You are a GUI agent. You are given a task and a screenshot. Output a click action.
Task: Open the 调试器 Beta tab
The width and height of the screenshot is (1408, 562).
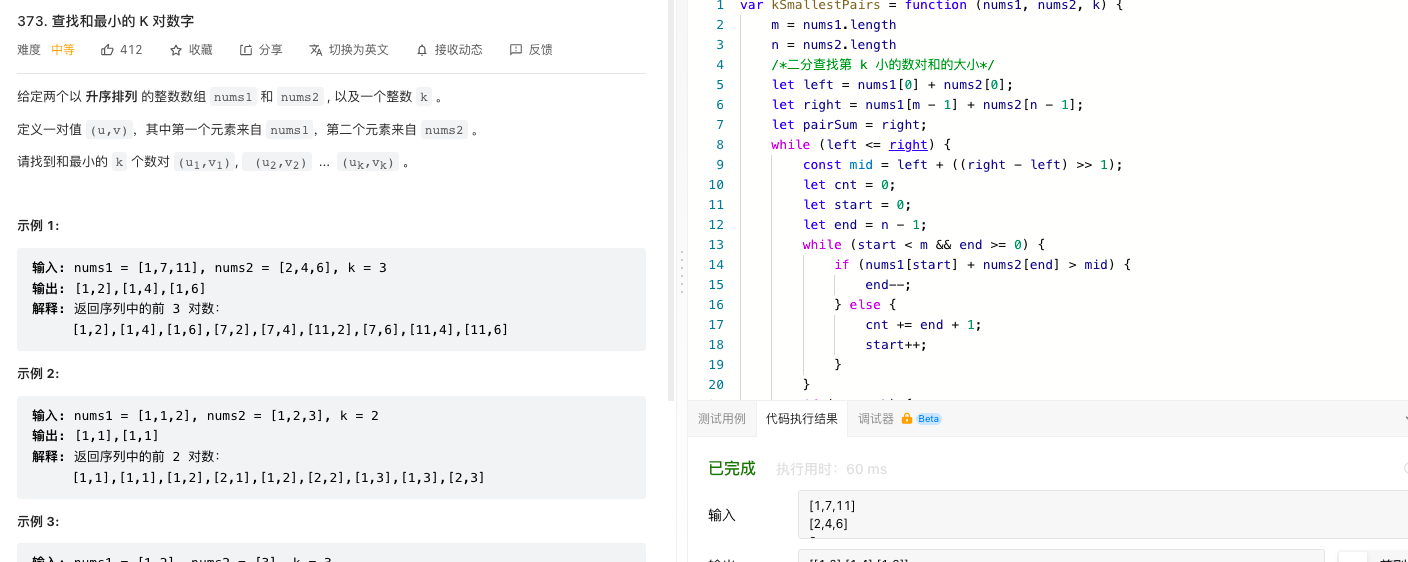click(x=899, y=419)
